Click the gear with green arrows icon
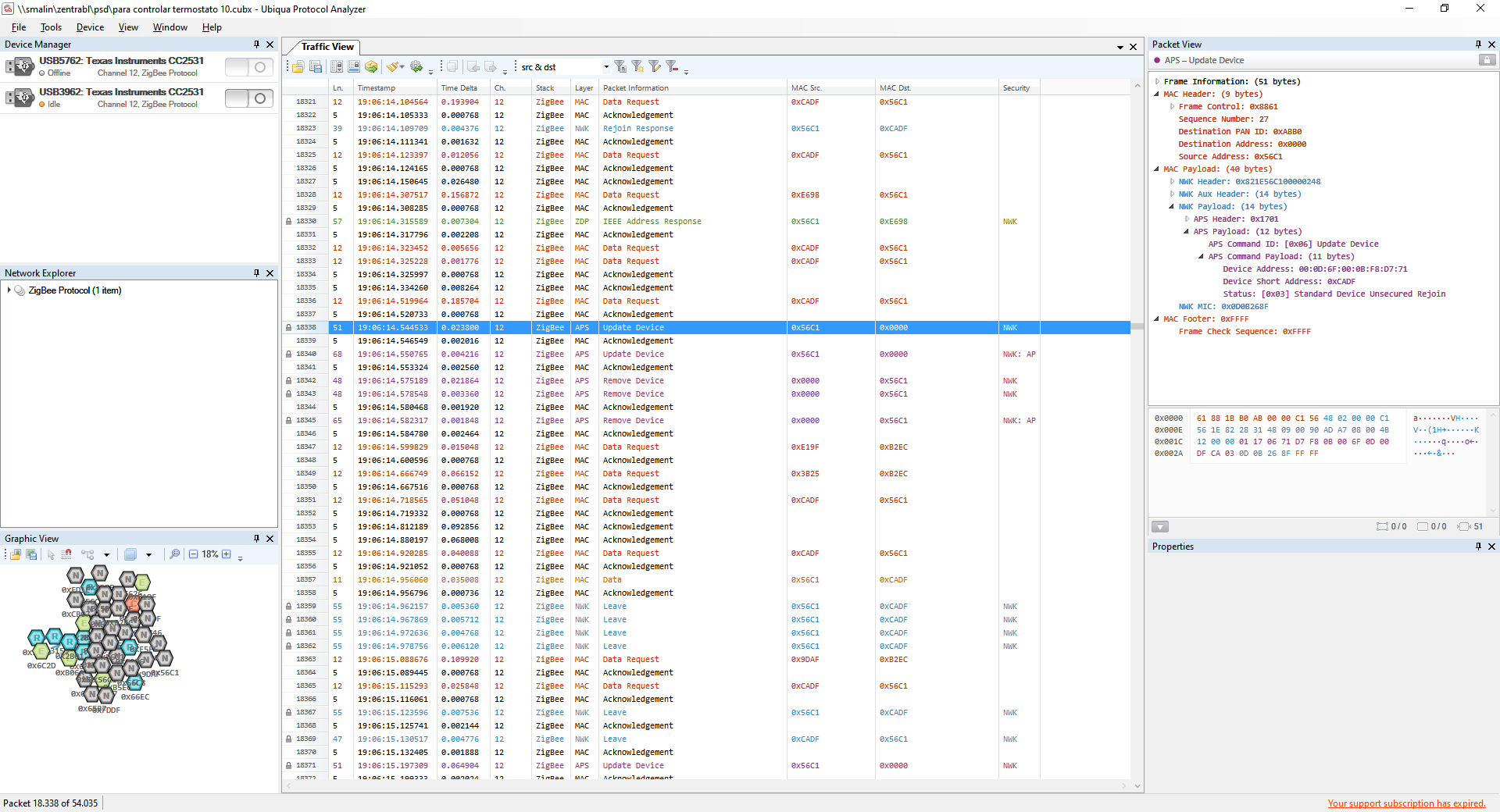Screen dimensions: 1500x812 (416, 67)
